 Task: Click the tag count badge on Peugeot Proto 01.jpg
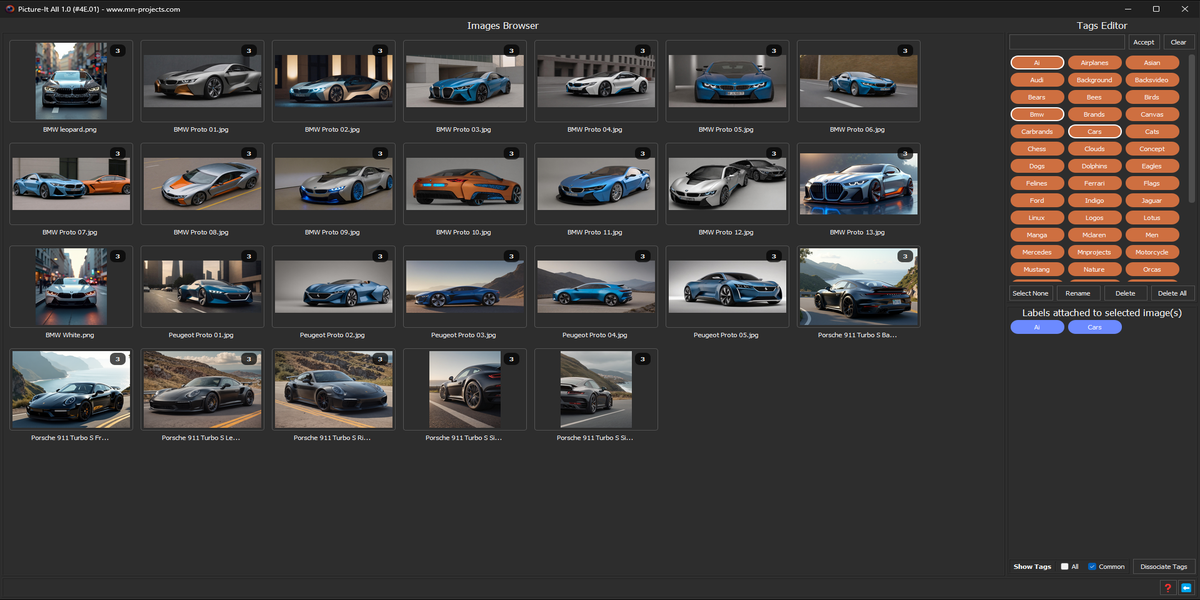[x=248, y=256]
